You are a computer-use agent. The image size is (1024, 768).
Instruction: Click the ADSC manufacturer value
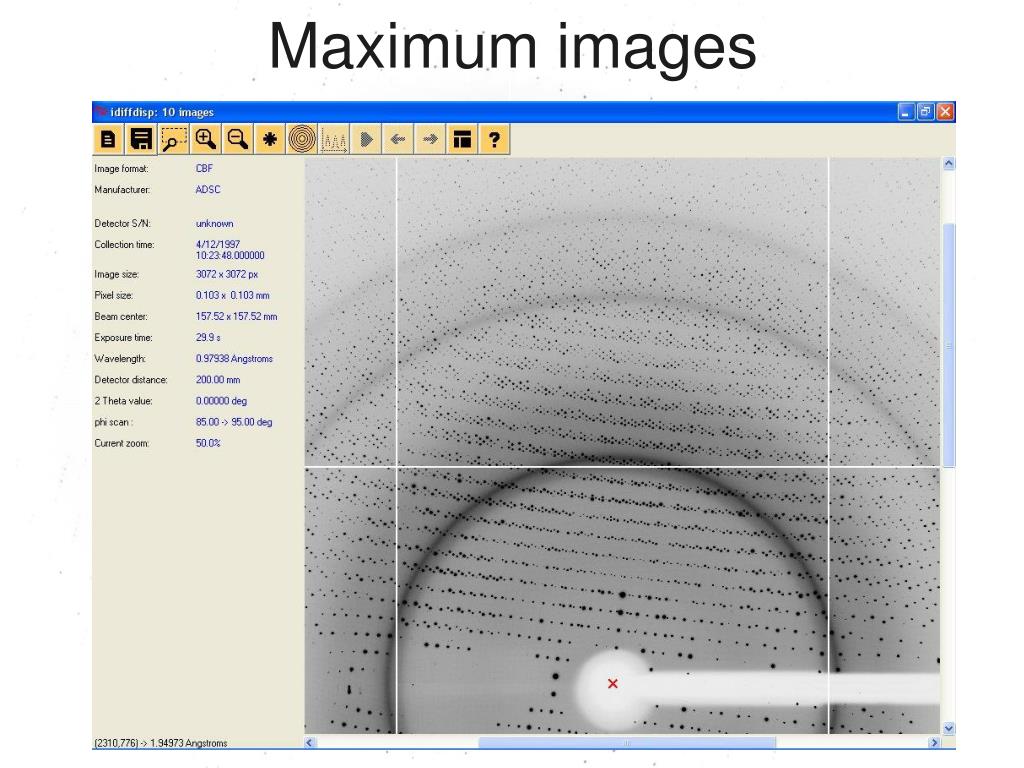[x=208, y=189]
